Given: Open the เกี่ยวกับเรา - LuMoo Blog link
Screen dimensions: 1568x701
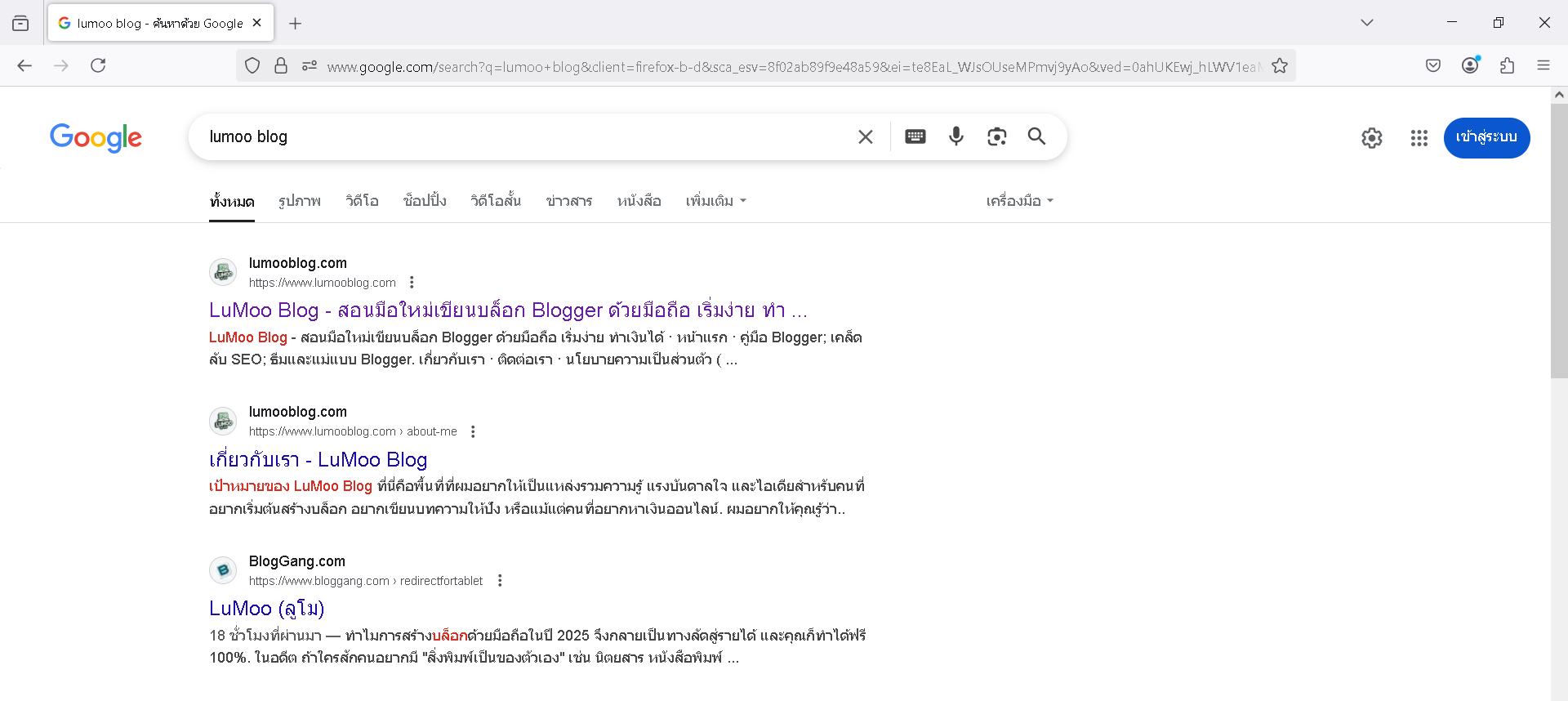Looking at the screenshot, I should [x=318, y=460].
